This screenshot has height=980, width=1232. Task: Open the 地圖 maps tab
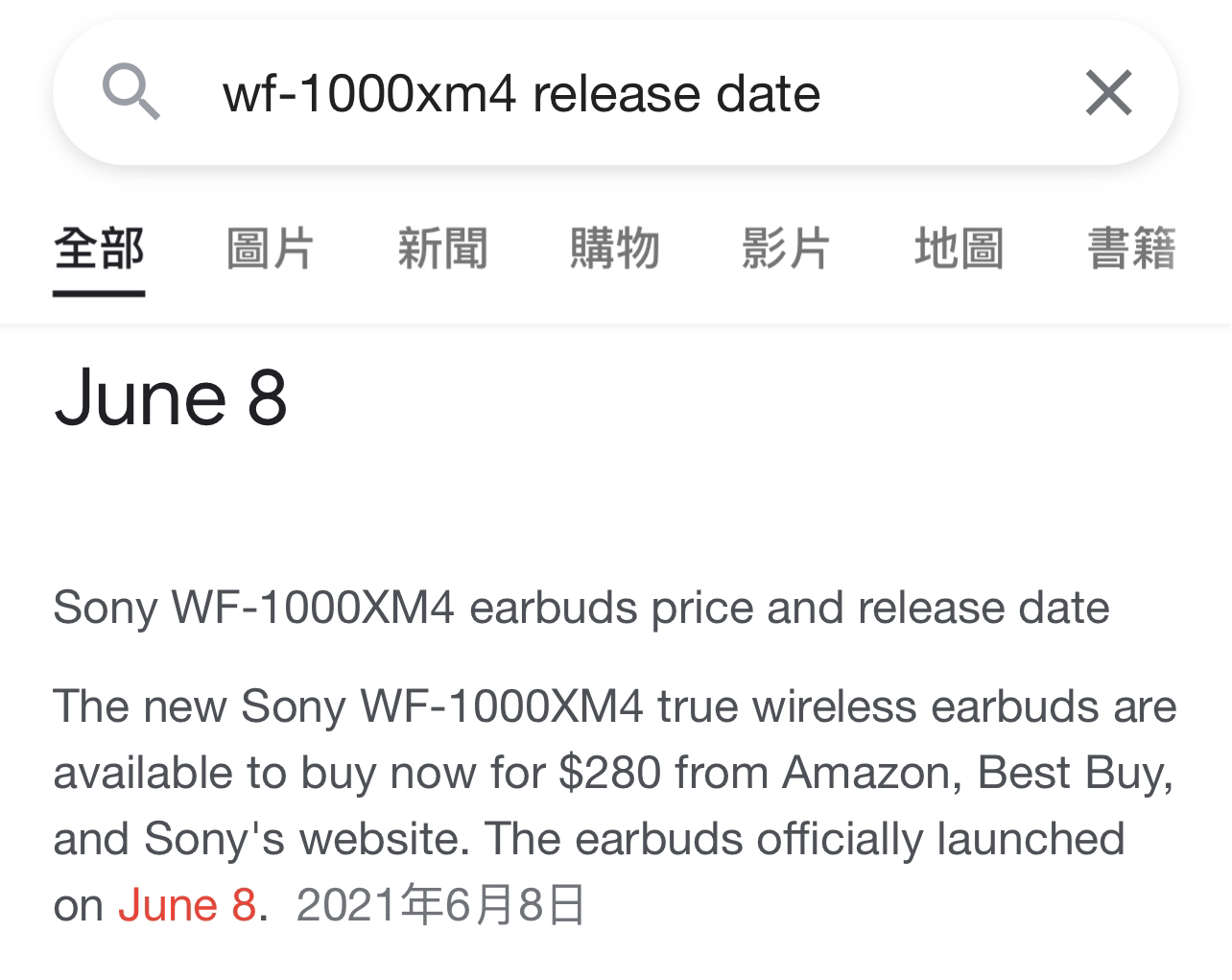click(x=960, y=250)
